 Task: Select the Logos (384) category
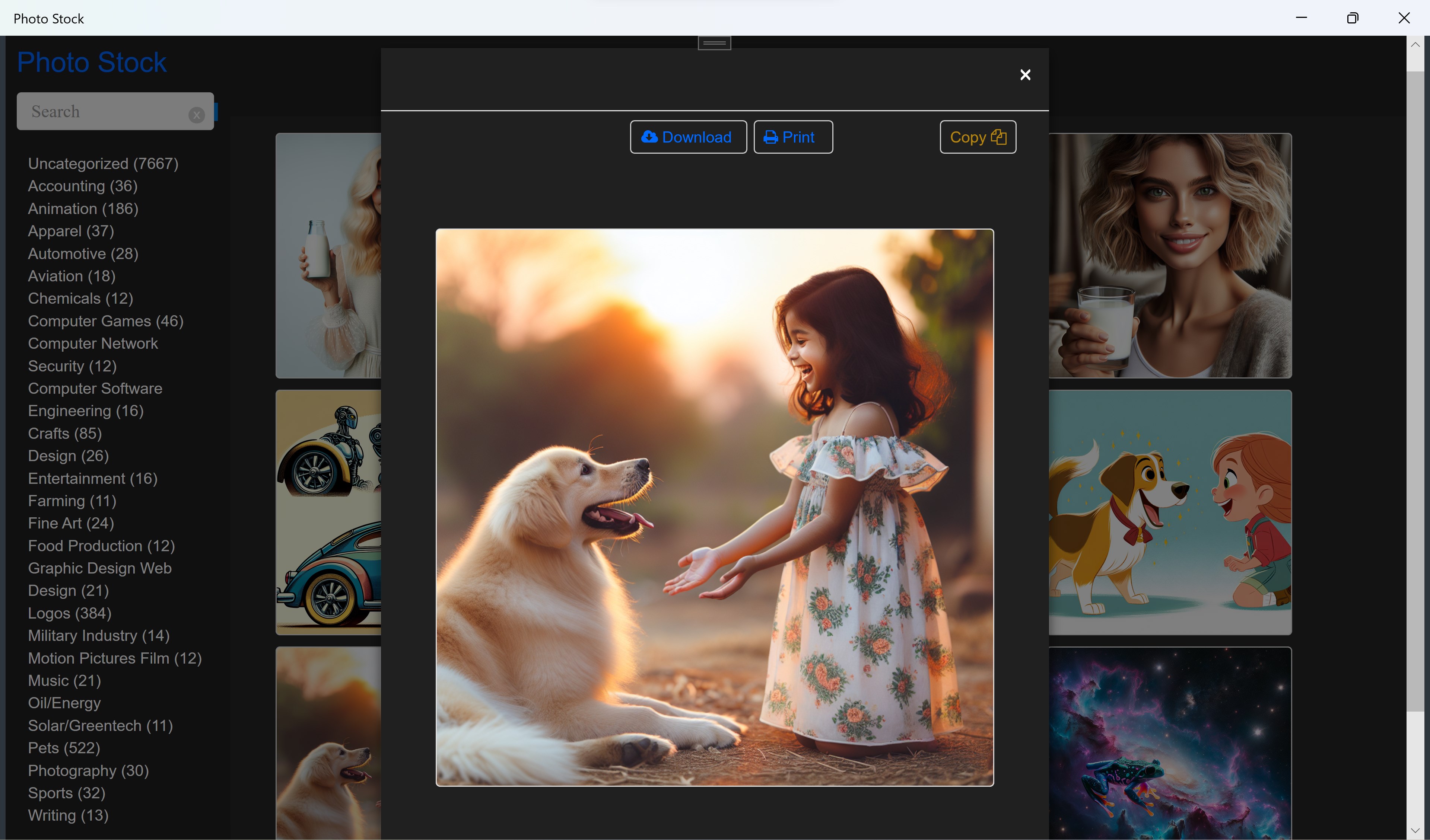[70, 613]
